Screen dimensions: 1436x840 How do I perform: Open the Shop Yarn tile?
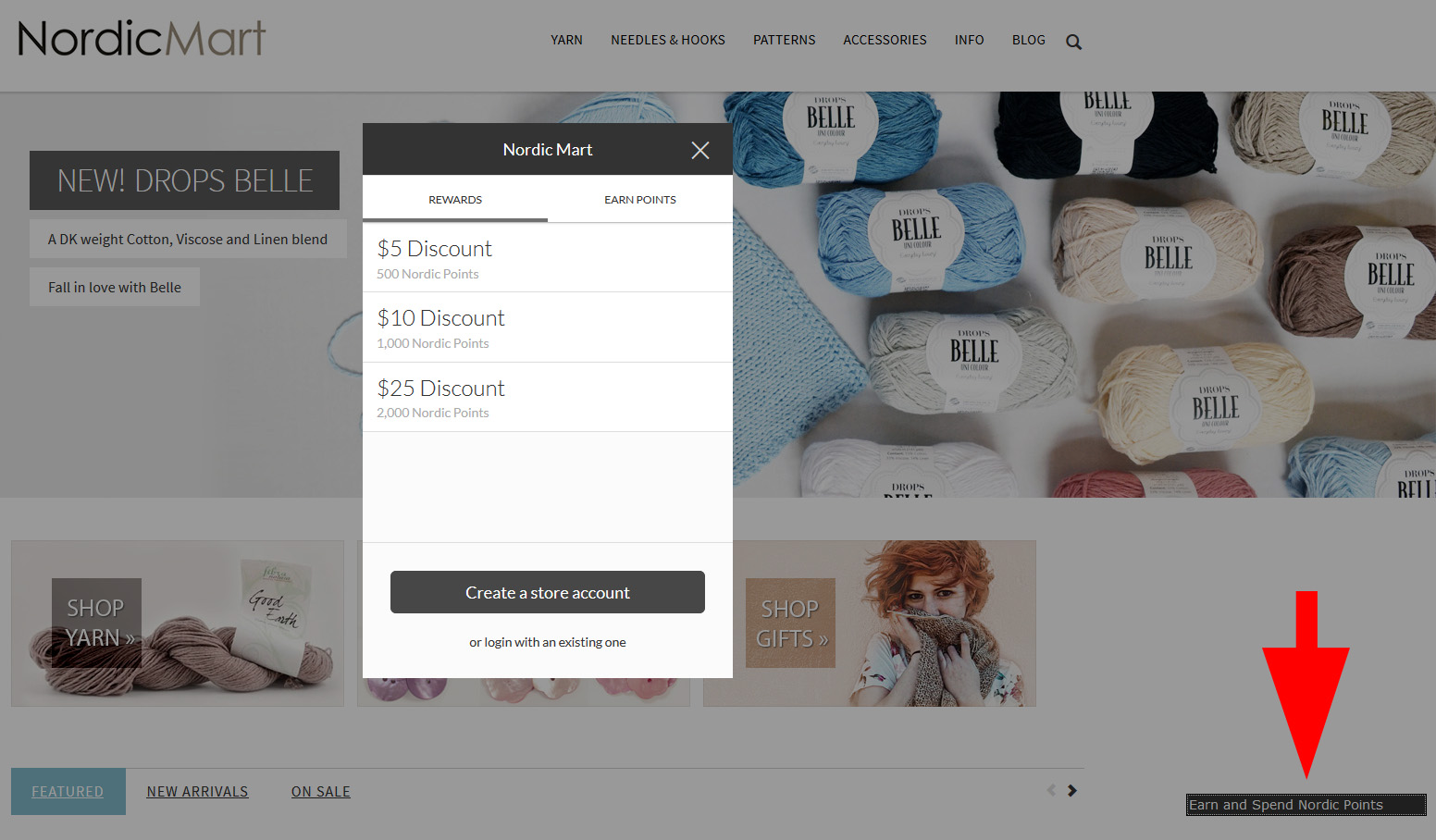(x=178, y=624)
